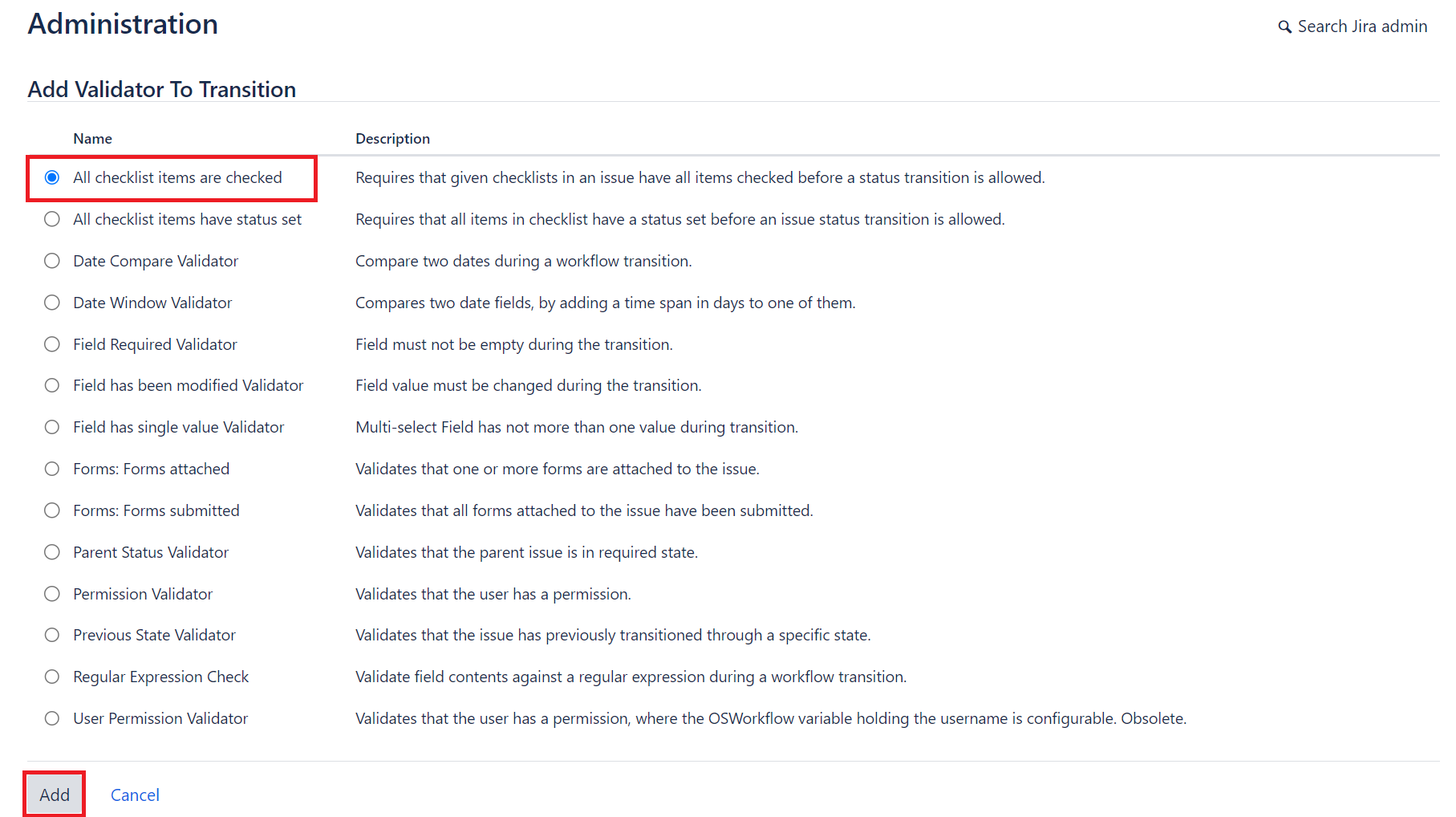Choose All checklist items have status set validator
The height and width of the screenshot is (817, 1456).
click(52, 218)
